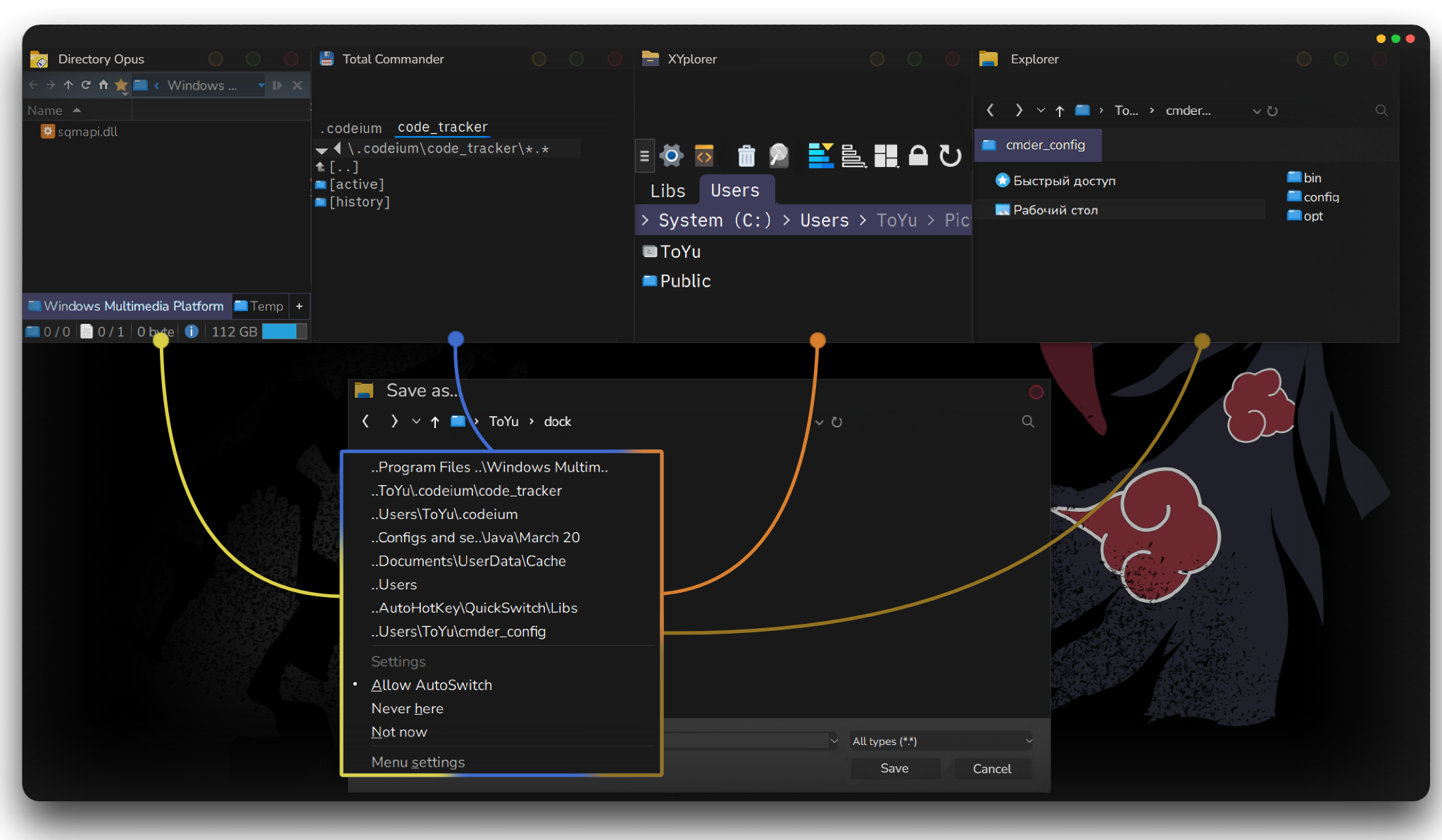Click XYplorer recycle bin trash icon

(x=746, y=156)
